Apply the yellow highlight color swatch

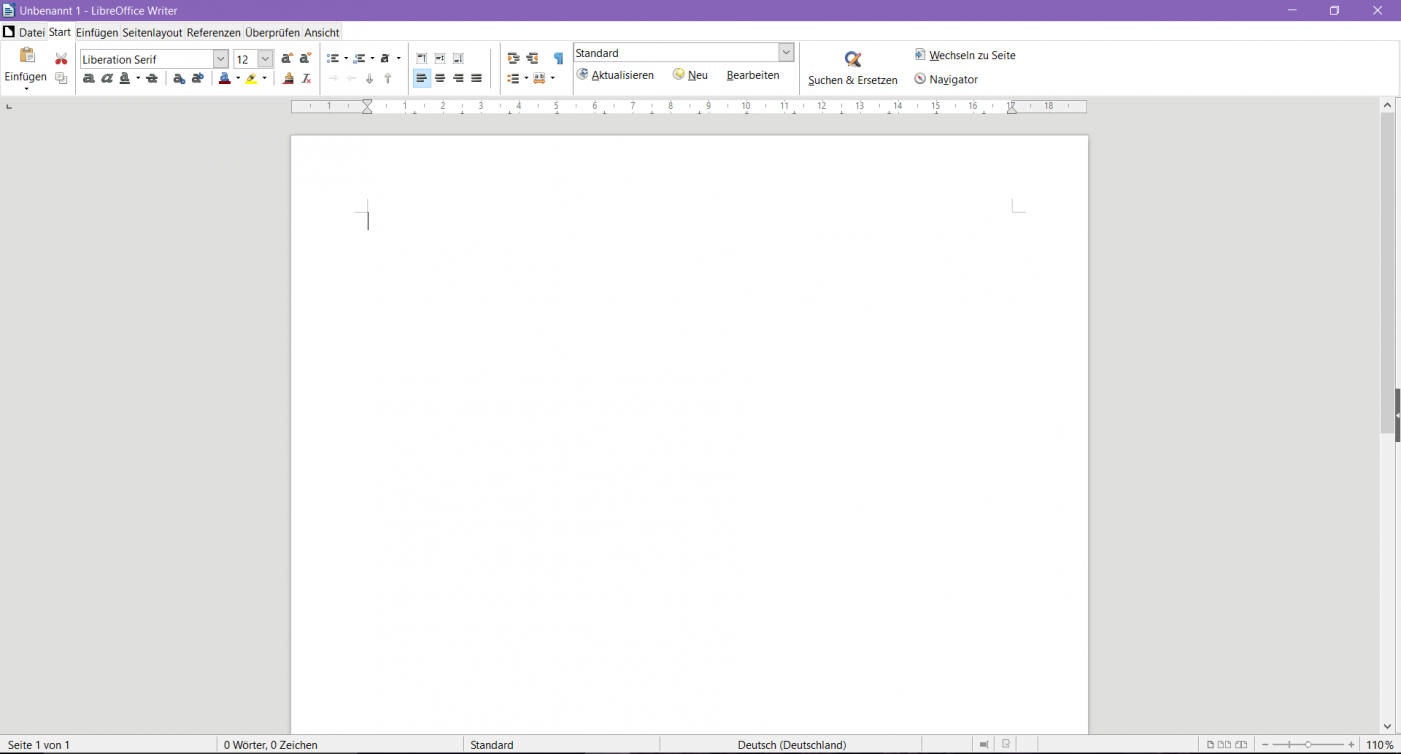click(252, 78)
